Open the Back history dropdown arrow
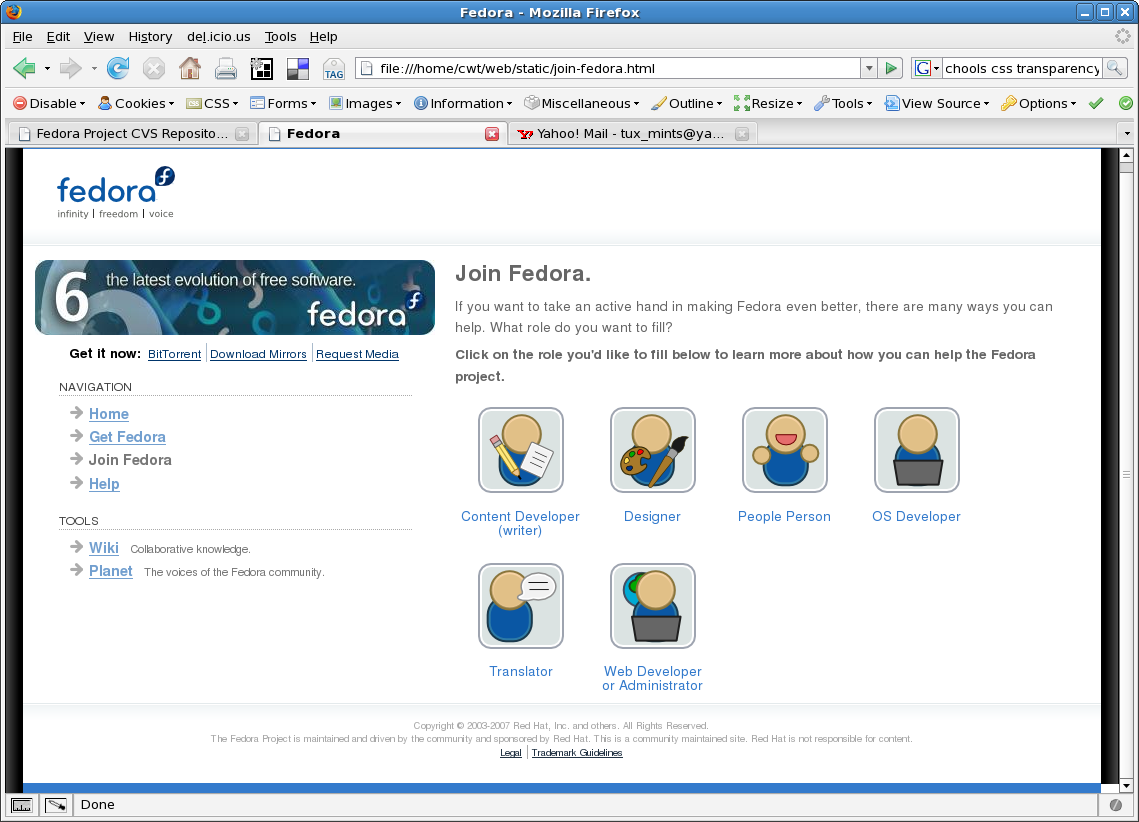 pos(47,68)
